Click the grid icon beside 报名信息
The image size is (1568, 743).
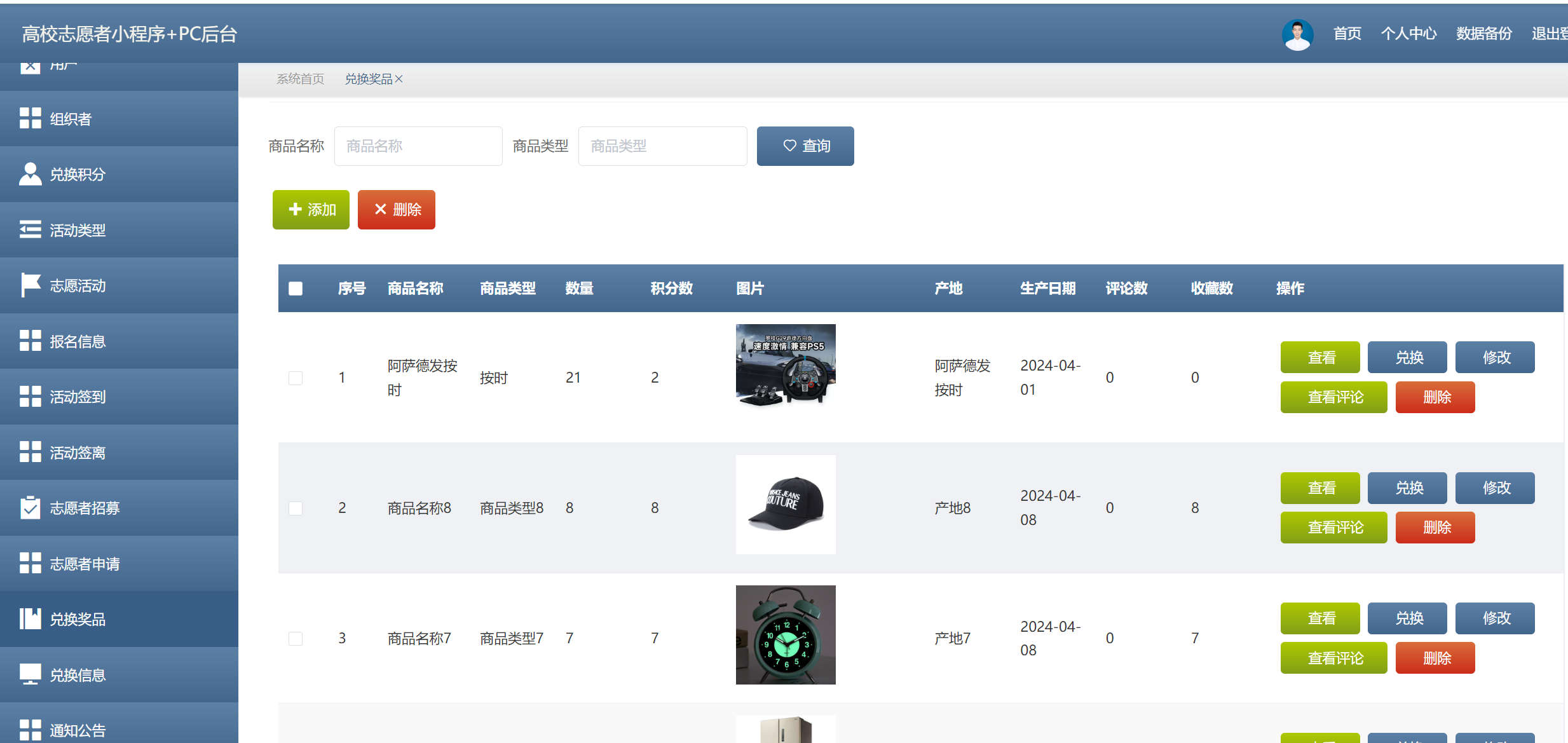coord(30,341)
